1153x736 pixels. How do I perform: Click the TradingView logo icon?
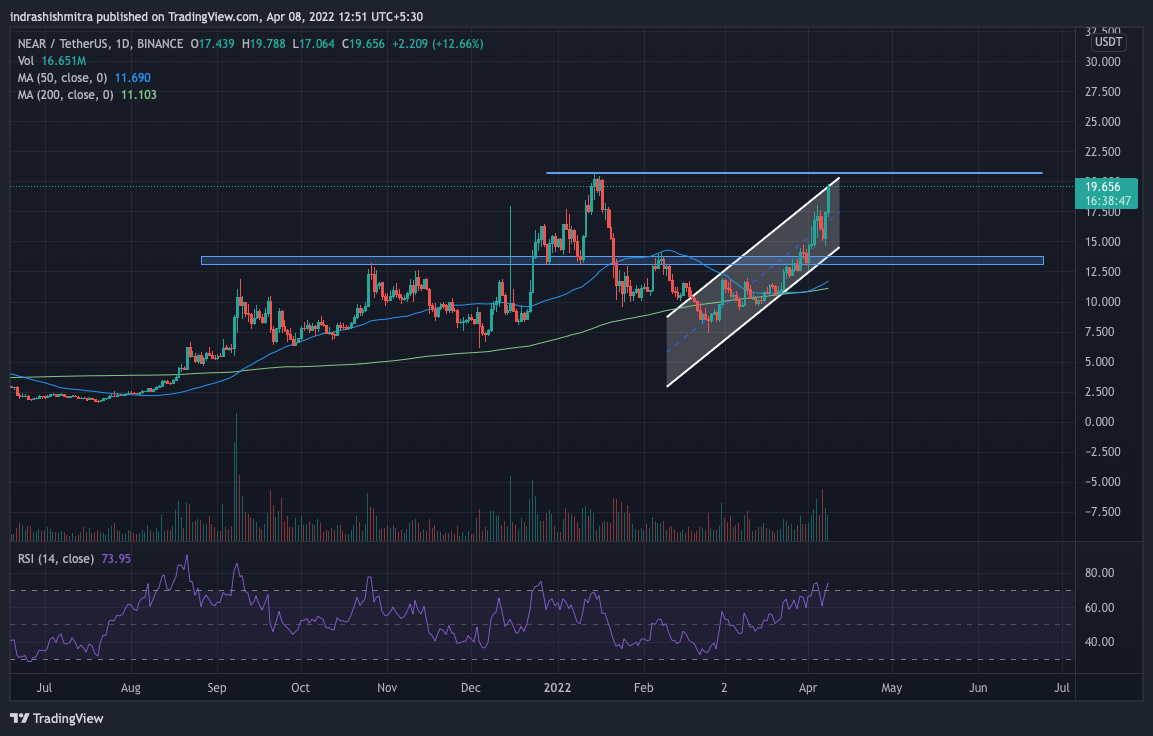click(x=19, y=718)
